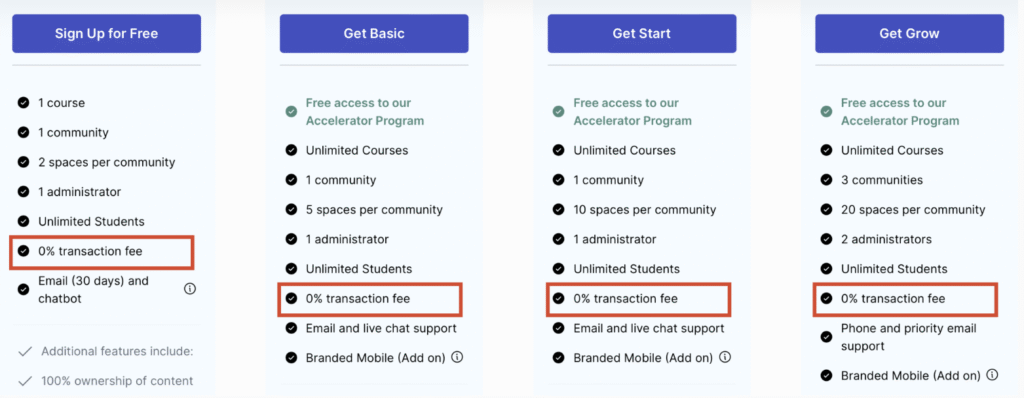Click info icon next to Start's Branded Mobile
Image resolution: width=1024 pixels, height=398 pixels.
725,357
